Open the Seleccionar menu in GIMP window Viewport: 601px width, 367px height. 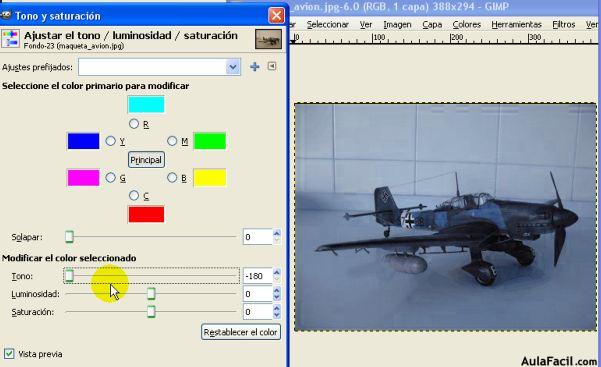pos(328,25)
